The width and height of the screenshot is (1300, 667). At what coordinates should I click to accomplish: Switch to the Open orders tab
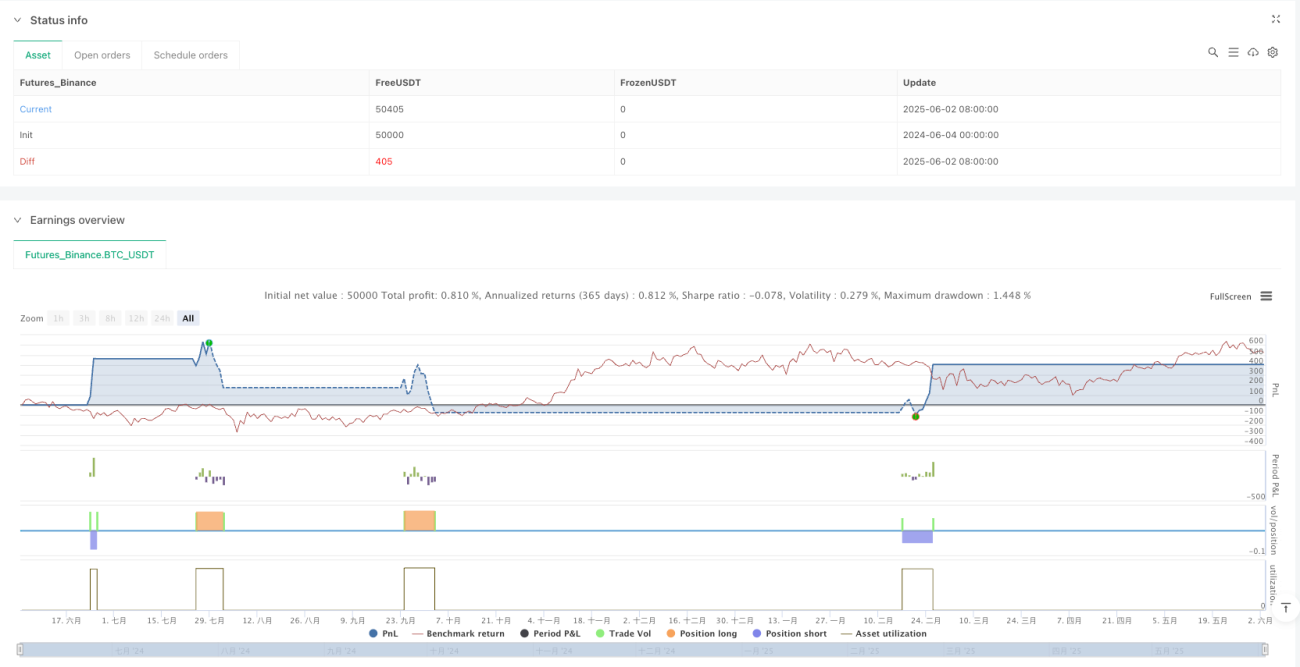pos(102,55)
